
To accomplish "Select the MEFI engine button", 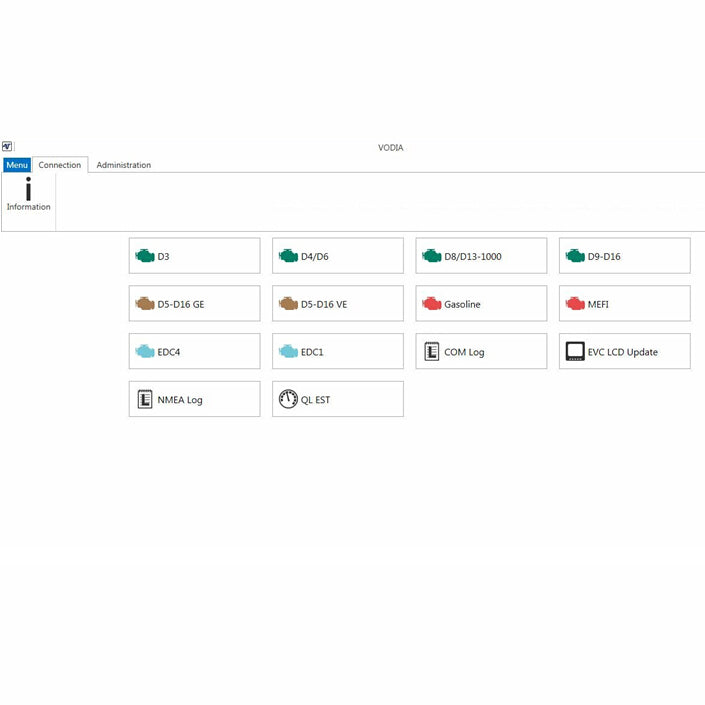I will [x=624, y=304].
